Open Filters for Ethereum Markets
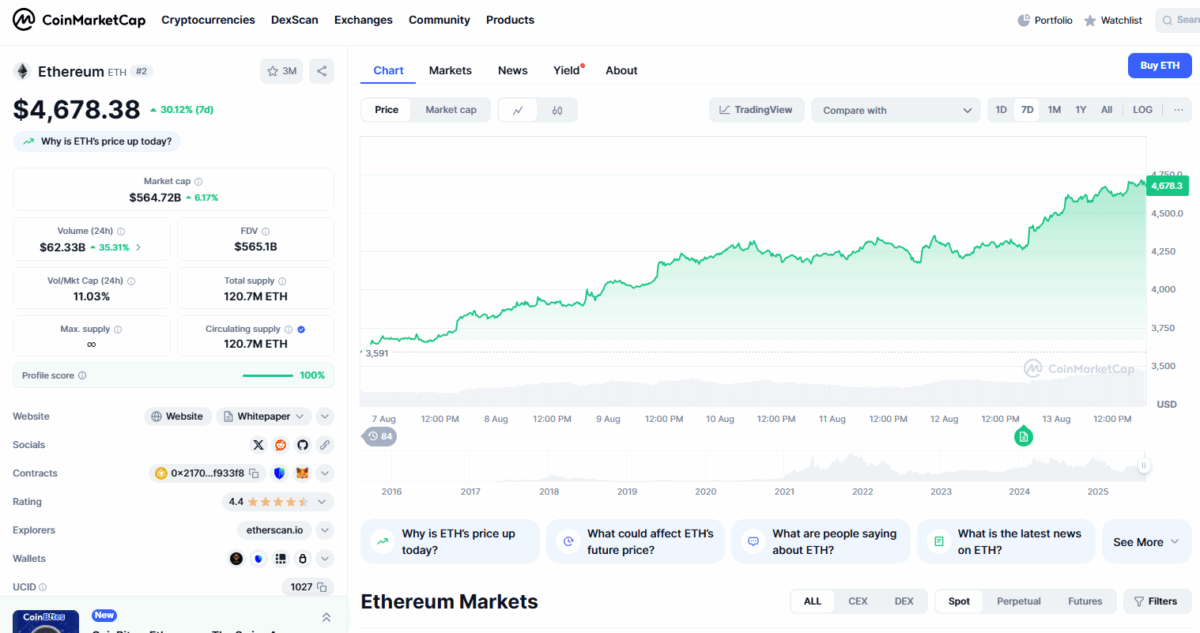The height and width of the screenshot is (633, 1200). click(x=1157, y=601)
